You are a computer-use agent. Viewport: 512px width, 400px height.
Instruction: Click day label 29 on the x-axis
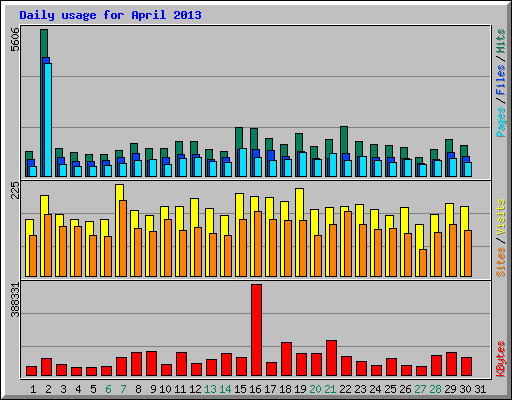pos(450,389)
